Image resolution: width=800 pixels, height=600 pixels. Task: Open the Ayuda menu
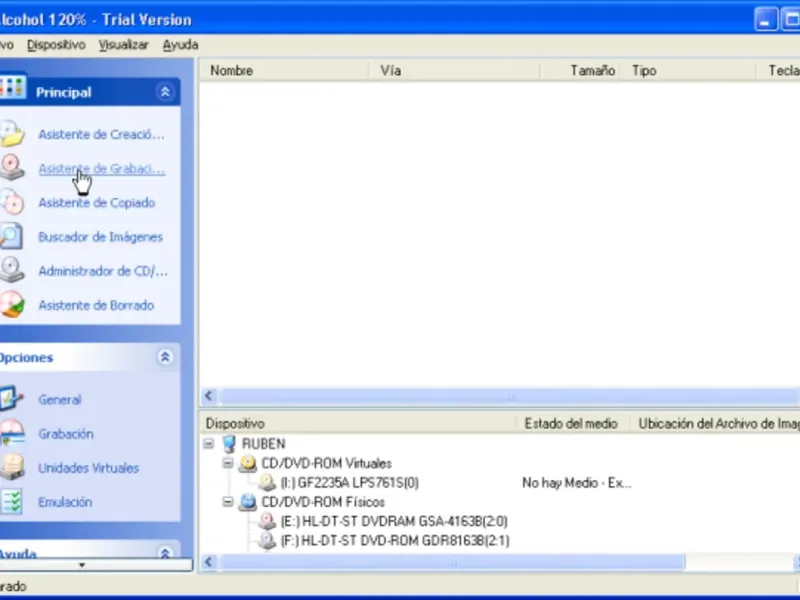pyautogui.click(x=180, y=45)
